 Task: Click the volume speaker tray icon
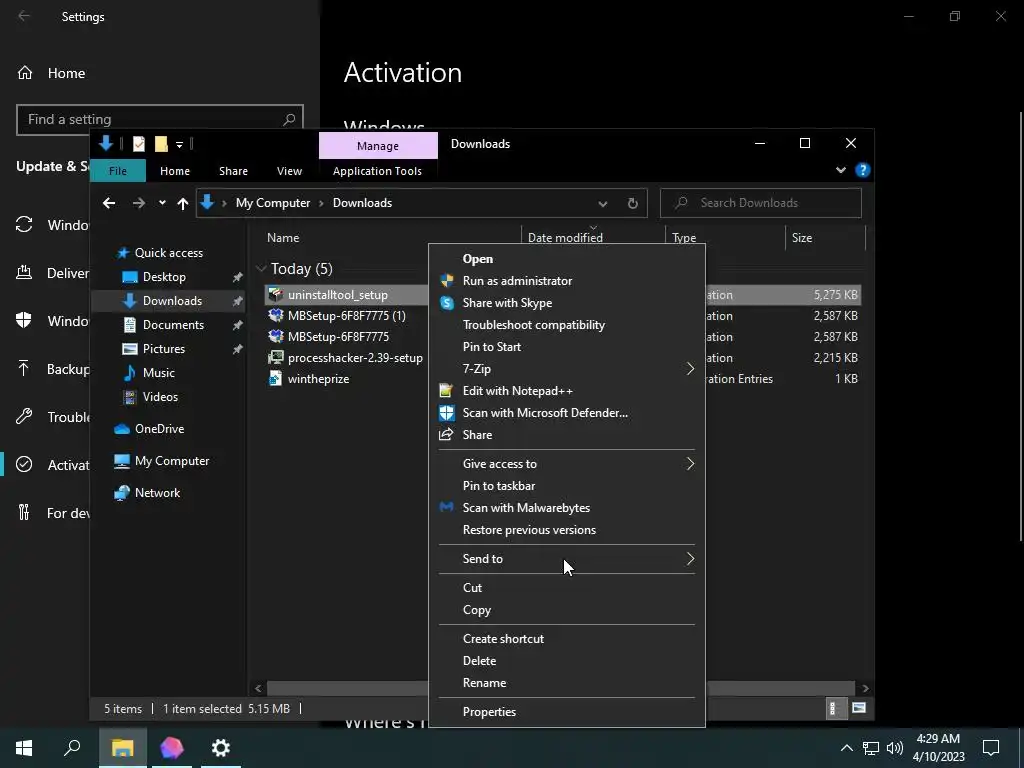[895, 748]
